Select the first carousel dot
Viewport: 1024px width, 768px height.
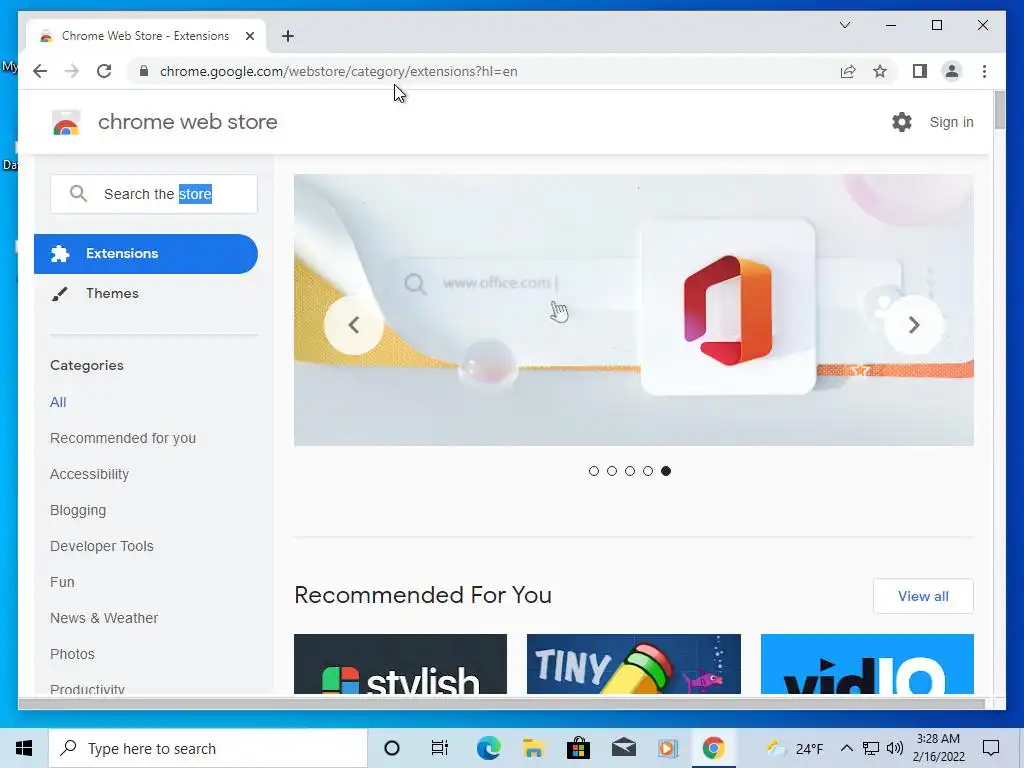tap(594, 471)
